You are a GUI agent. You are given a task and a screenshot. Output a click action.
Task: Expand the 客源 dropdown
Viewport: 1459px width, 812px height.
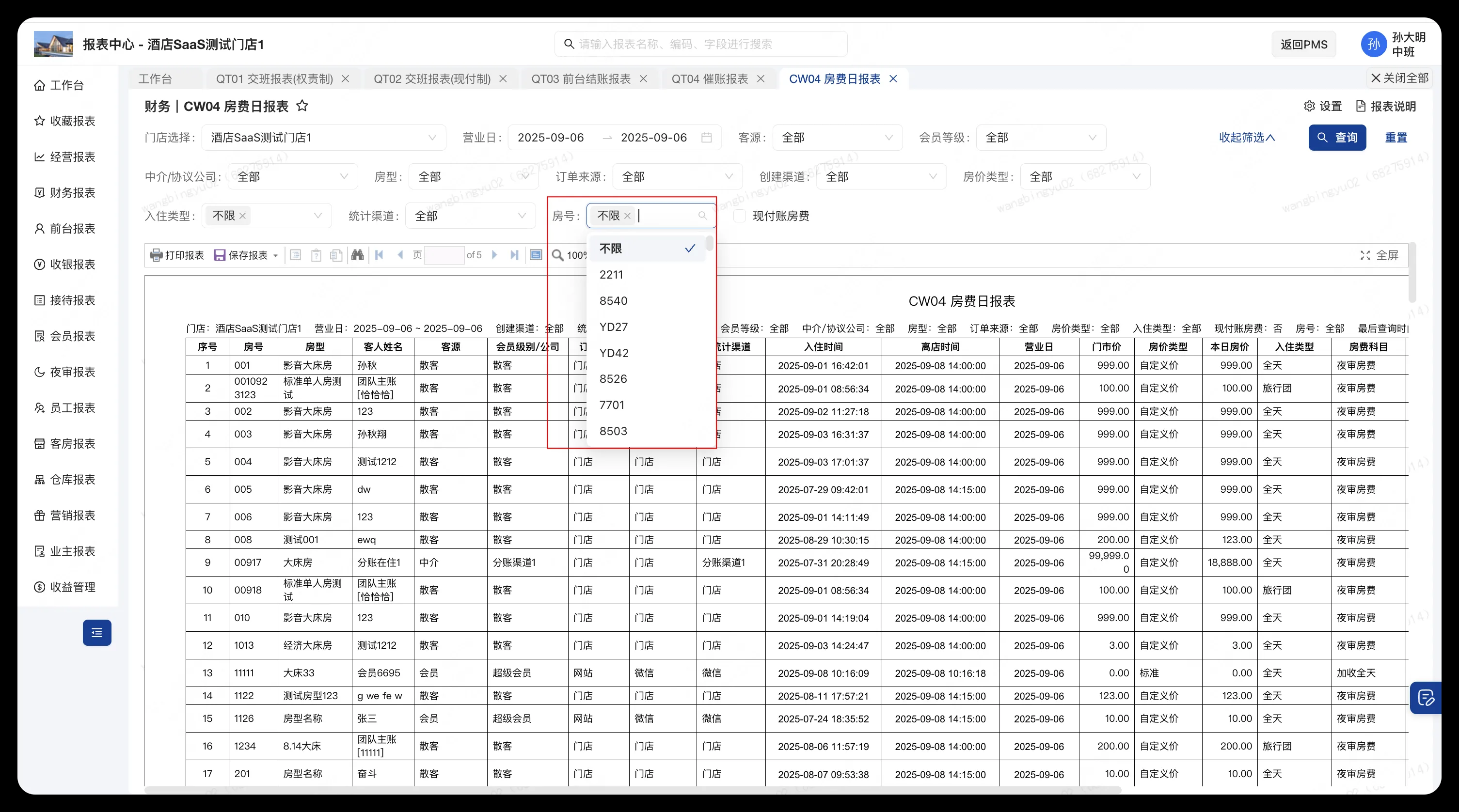837,138
